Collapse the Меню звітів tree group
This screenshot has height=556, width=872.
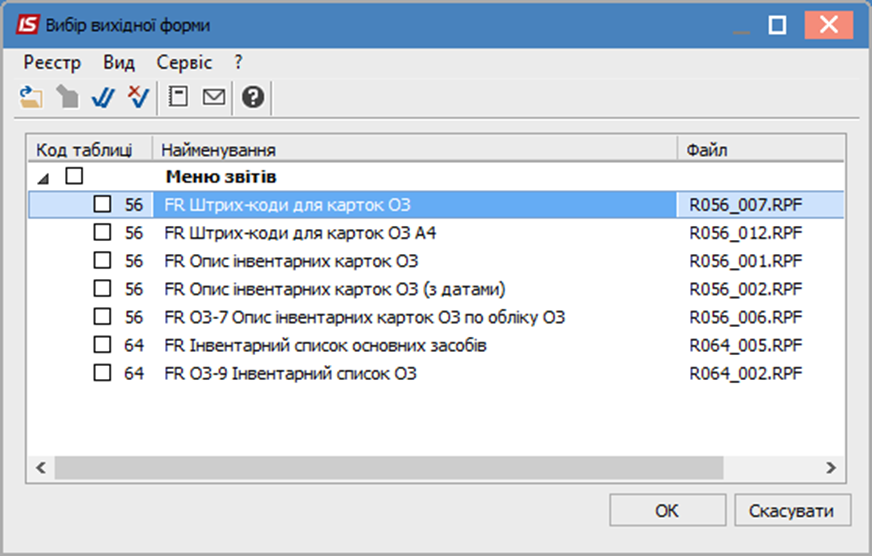(43, 178)
